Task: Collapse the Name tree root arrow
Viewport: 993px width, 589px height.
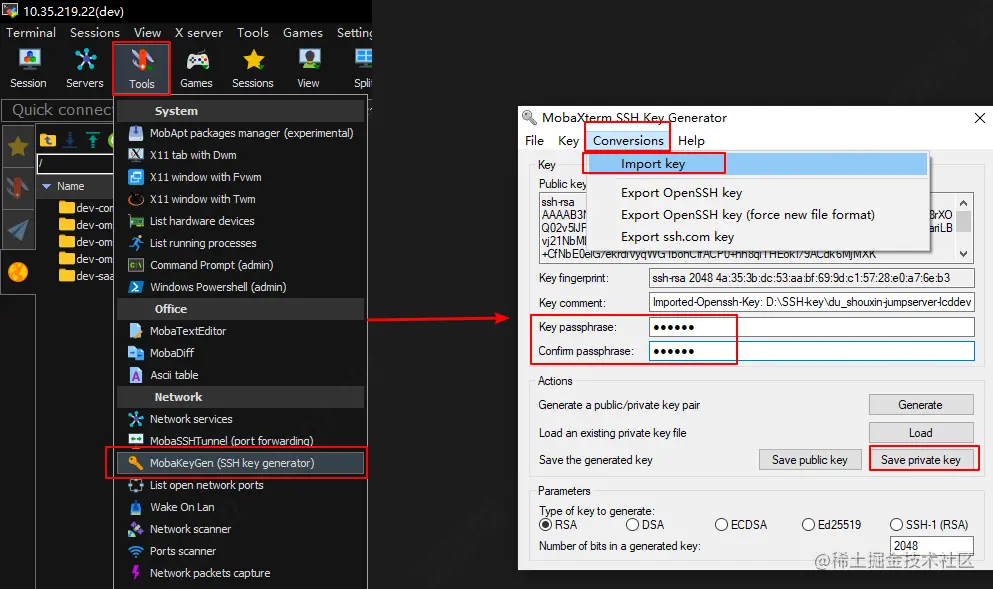Action: tap(46, 186)
